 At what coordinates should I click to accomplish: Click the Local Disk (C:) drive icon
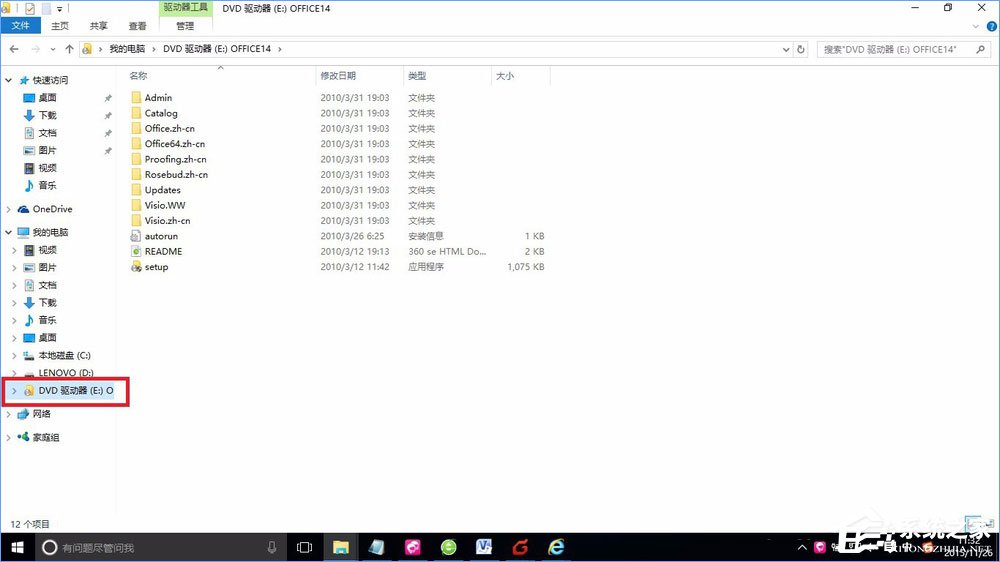(29, 355)
